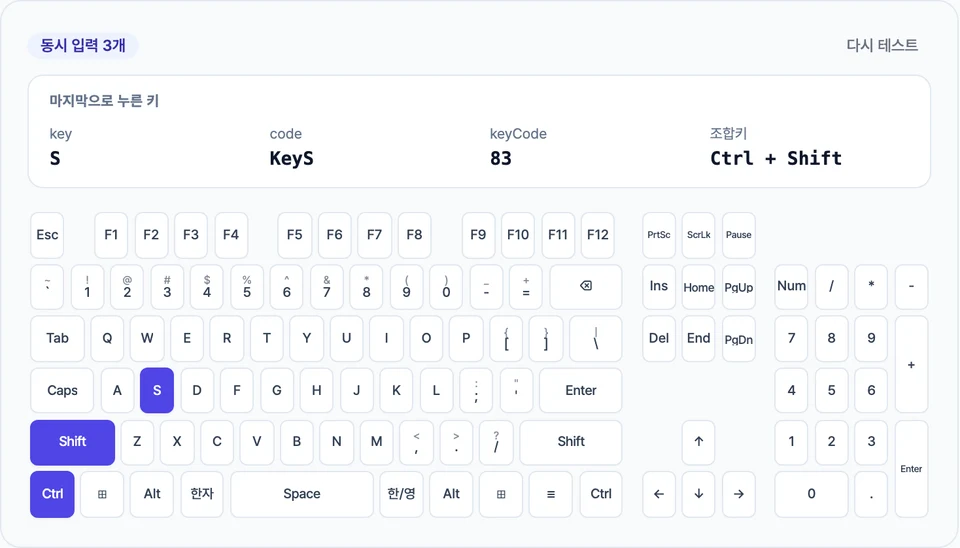Click the left bracket key
Screen dimensions: 960x548
coord(506,339)
